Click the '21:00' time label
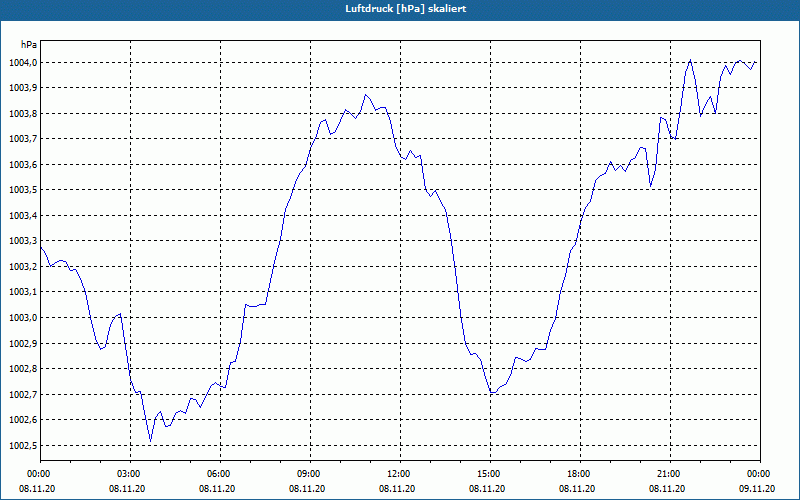The image size is (800, 500). point(670,474)
